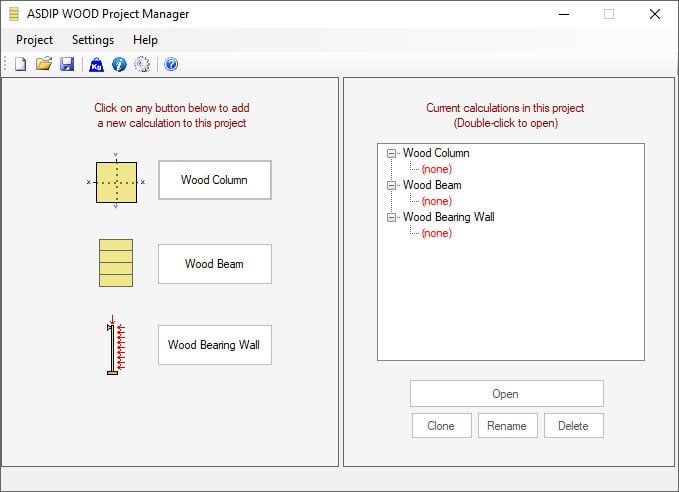Image resolution: width=679 pixels, height=492 pixels.
Task: Click the gear settings toolbar icon
Action: tap(142, 64)
